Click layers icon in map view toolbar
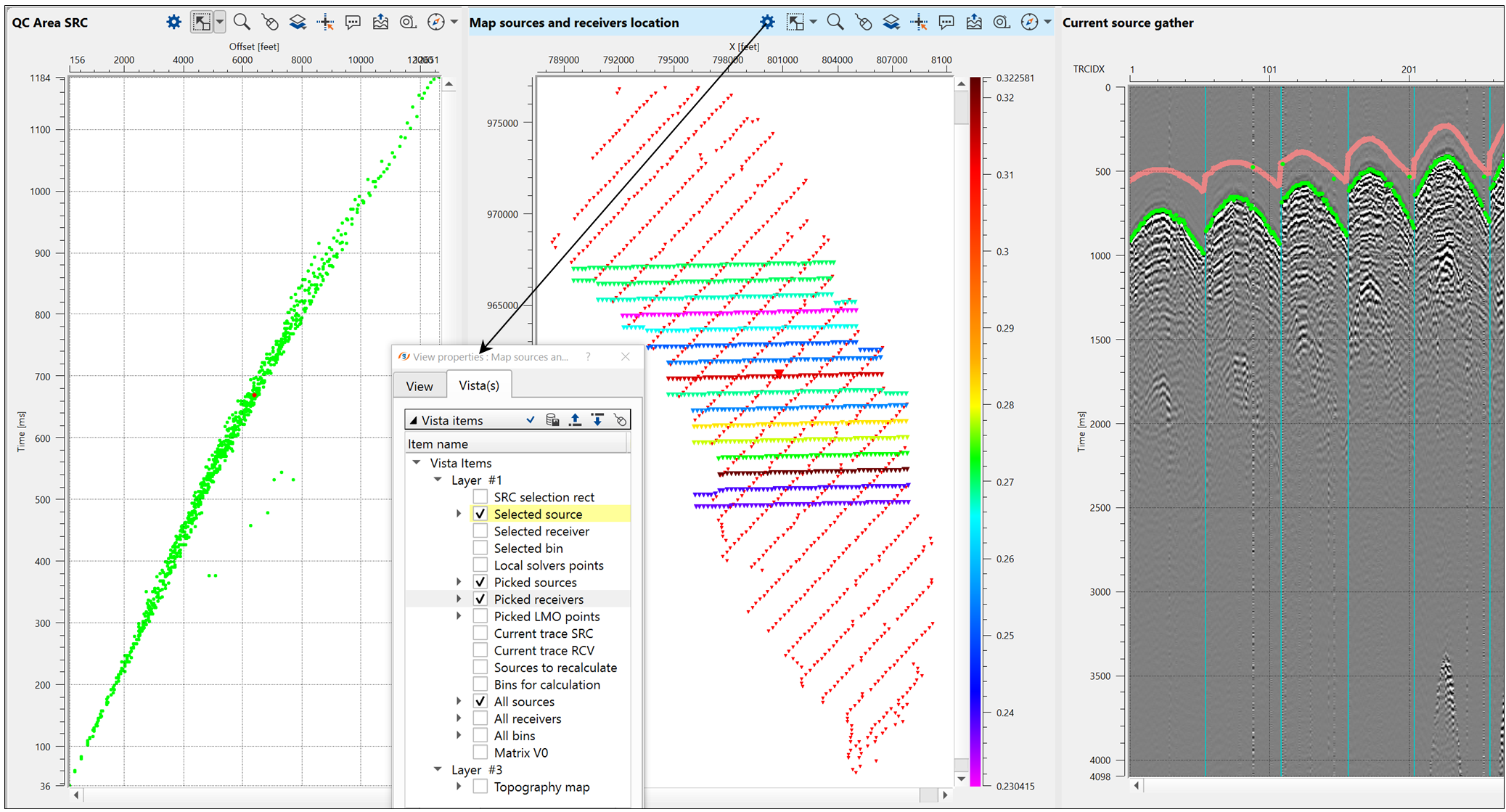 pos(891,22)
